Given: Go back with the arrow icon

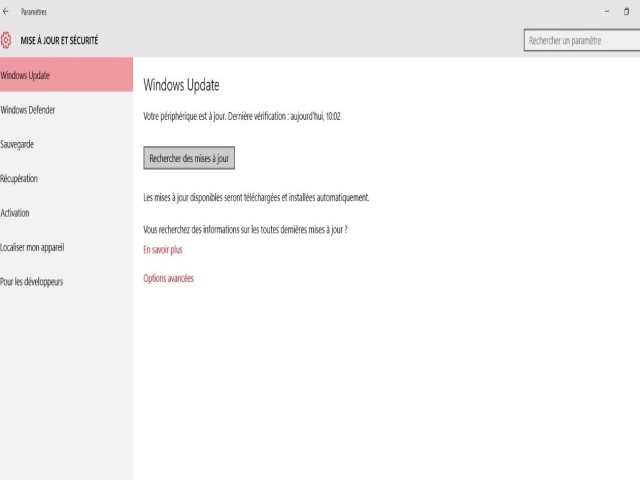Looking at the screenshot, I should [6, 11].
